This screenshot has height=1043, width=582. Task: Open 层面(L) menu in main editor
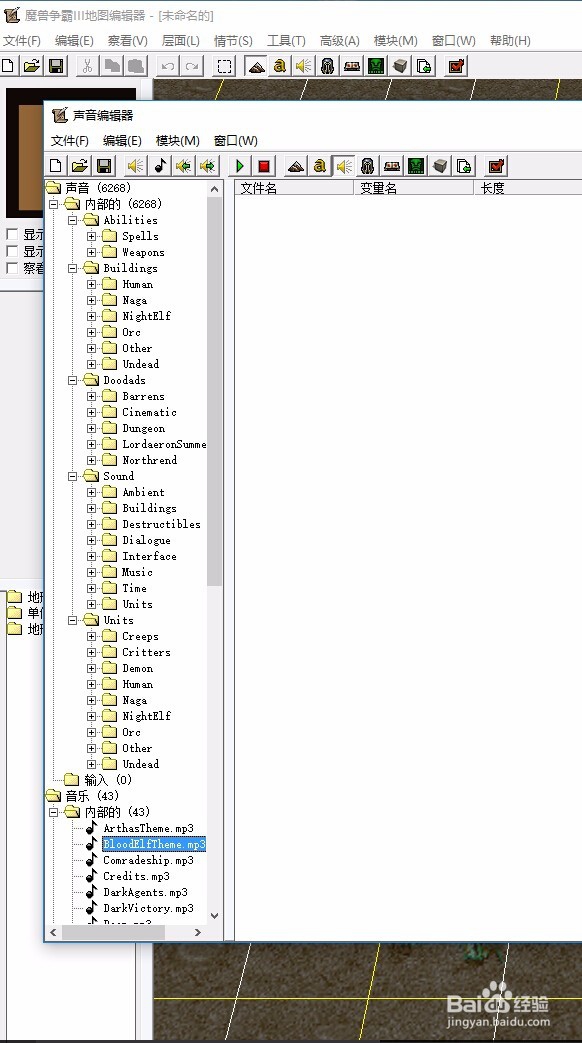180,41
